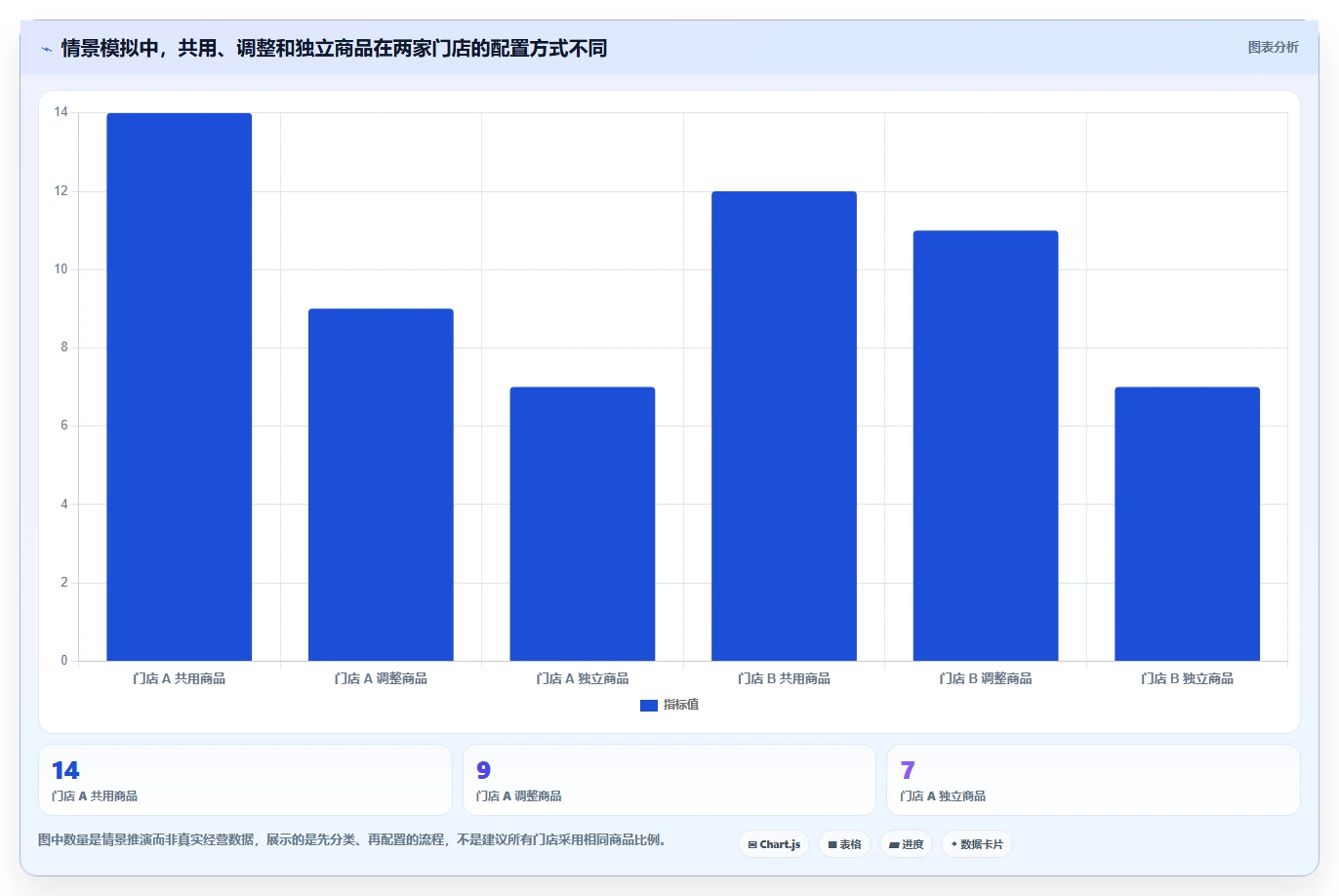The height and width of the screenshot is (896, 1339).
Task: Click the 图表分析 label in header
Action: point(1273,47)
